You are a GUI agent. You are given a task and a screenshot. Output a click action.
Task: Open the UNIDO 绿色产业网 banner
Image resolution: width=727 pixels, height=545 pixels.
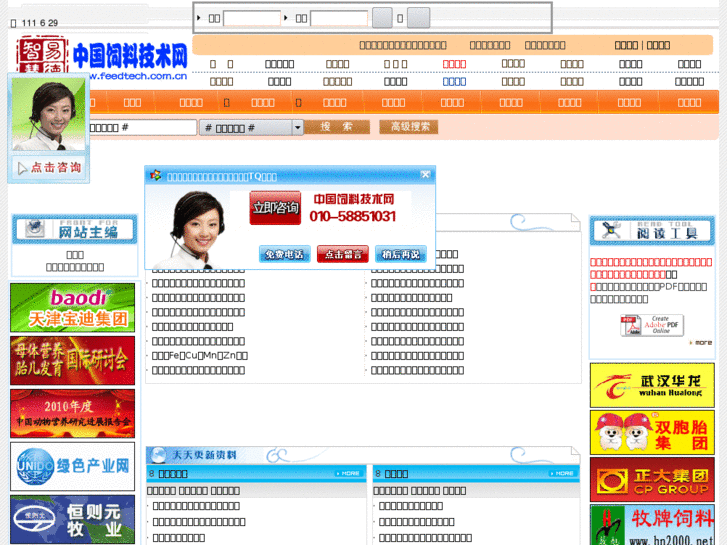pyautogui.click(x=73, y=466)
